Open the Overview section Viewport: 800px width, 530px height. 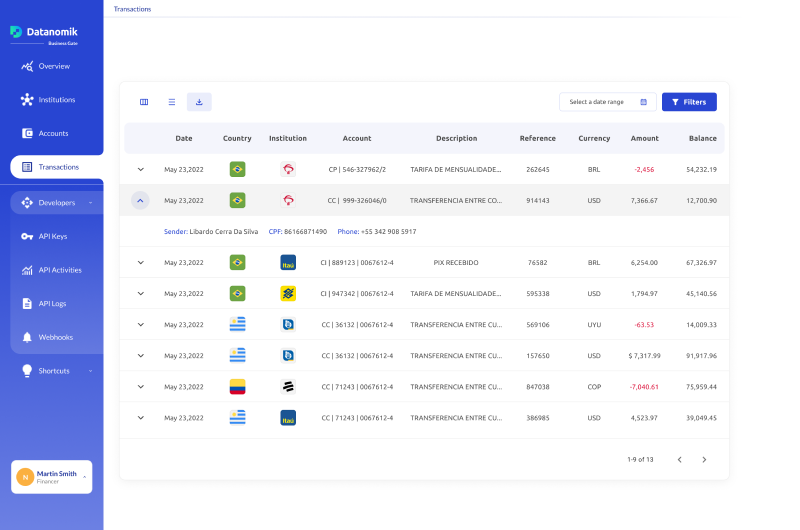point(46,66)
